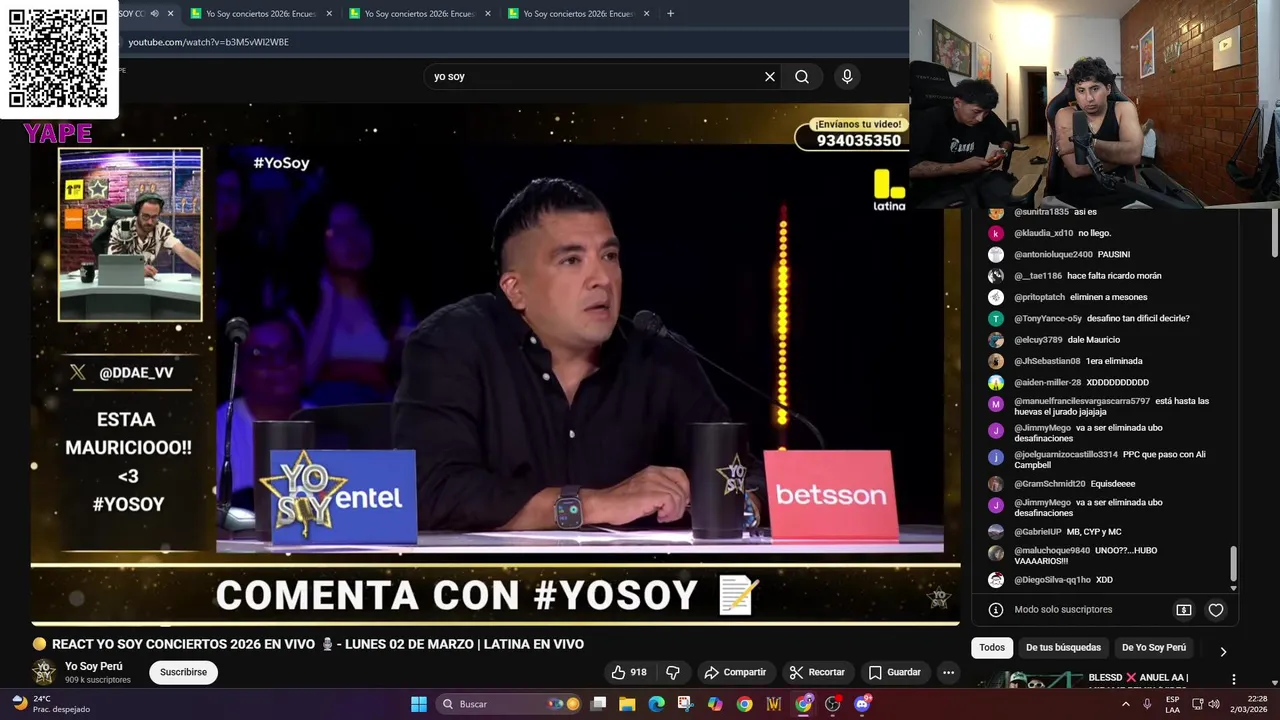
Task: Click the info icon beside subscriber-only mode
Action: pos(996,610)
